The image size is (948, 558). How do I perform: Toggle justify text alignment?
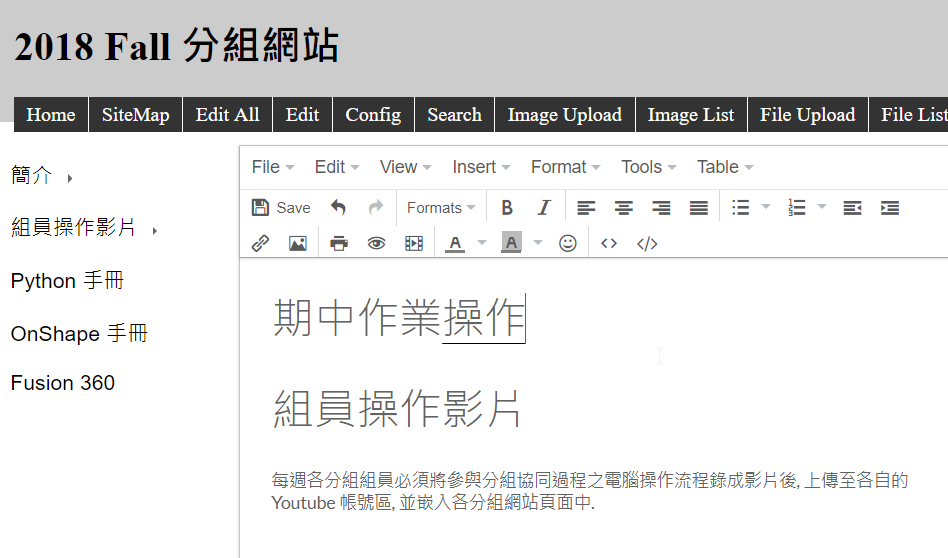click(699, 208)
